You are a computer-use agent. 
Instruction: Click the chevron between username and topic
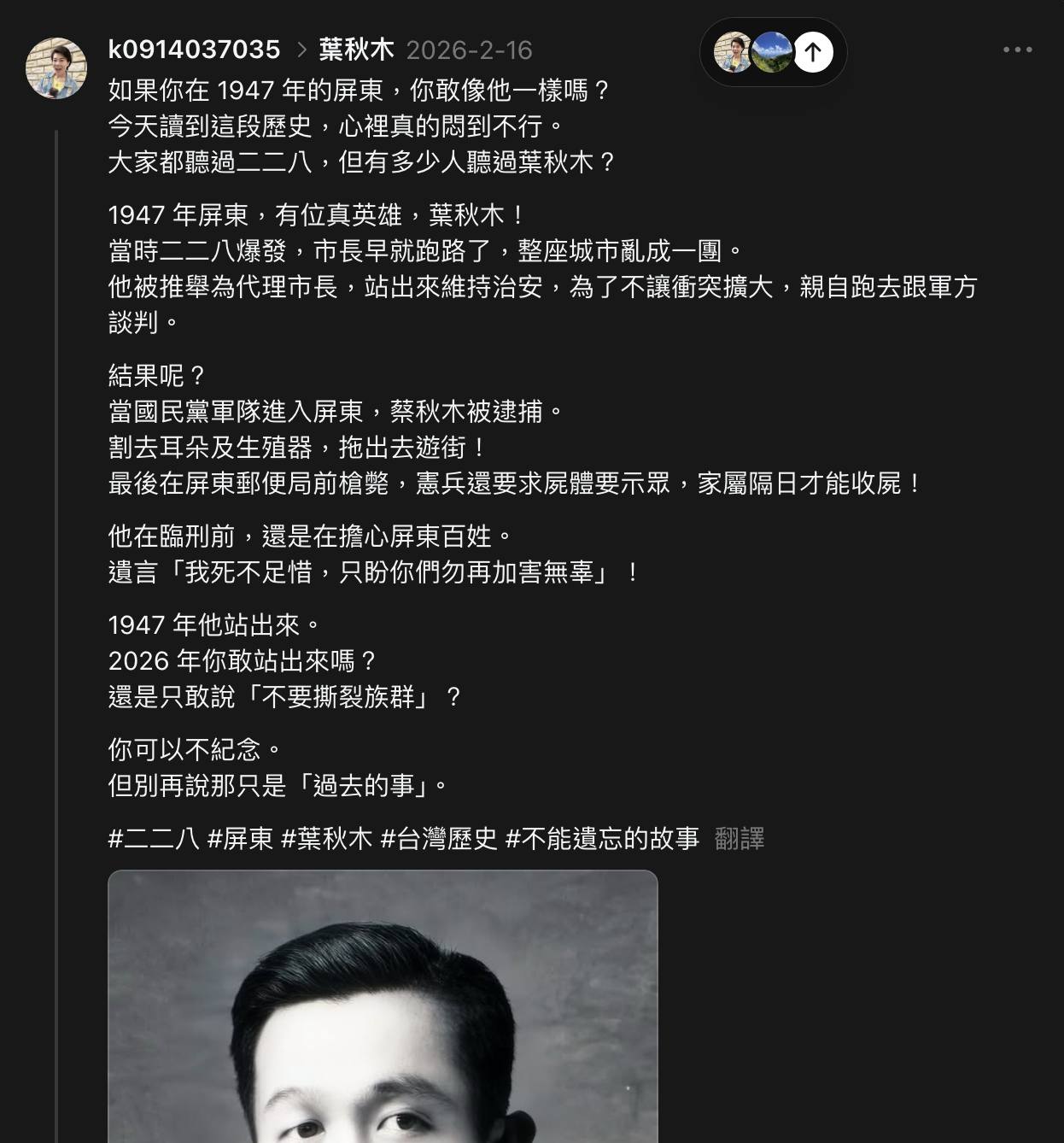(301, 50)
